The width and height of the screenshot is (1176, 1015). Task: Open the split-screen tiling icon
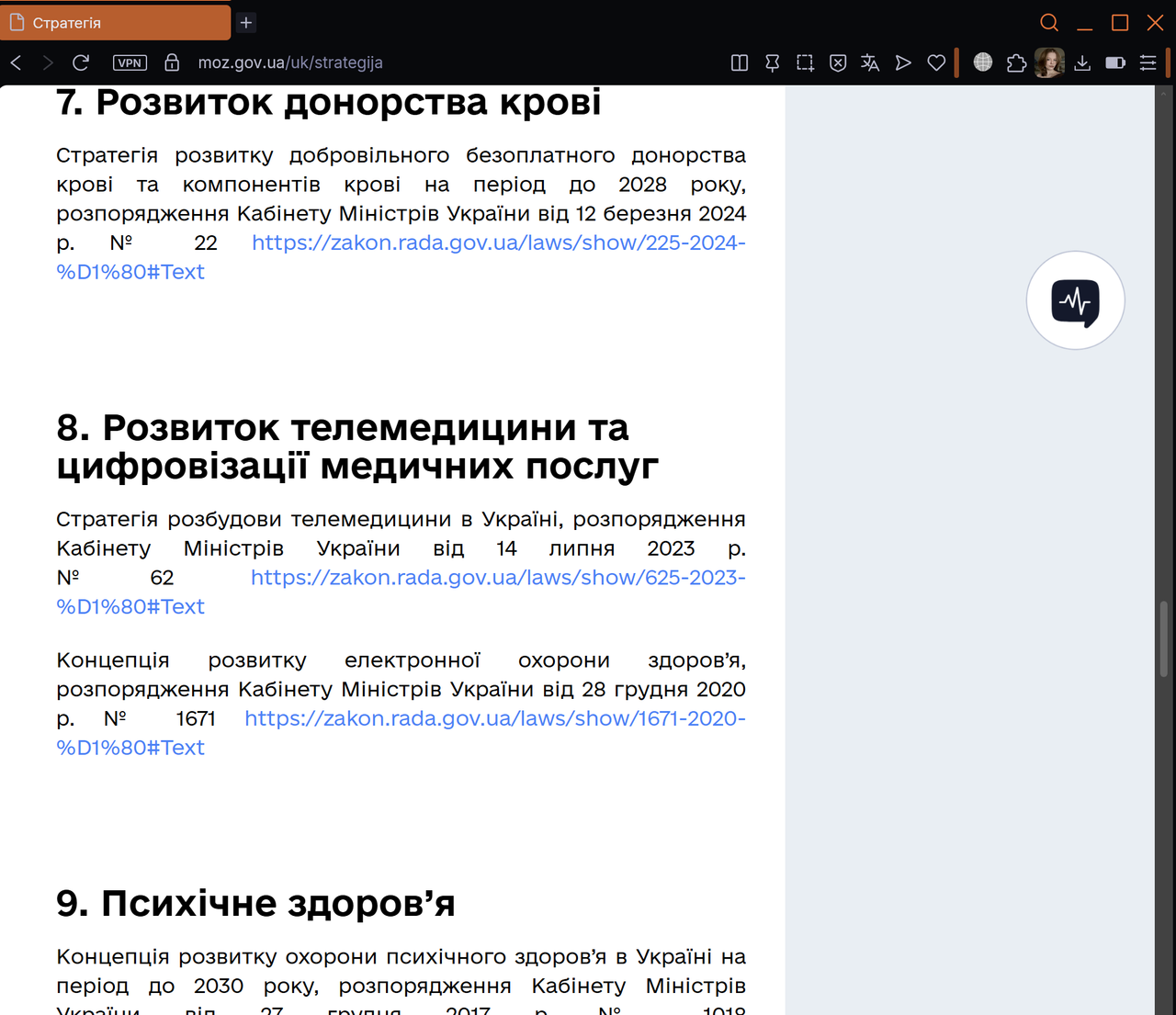739,62
